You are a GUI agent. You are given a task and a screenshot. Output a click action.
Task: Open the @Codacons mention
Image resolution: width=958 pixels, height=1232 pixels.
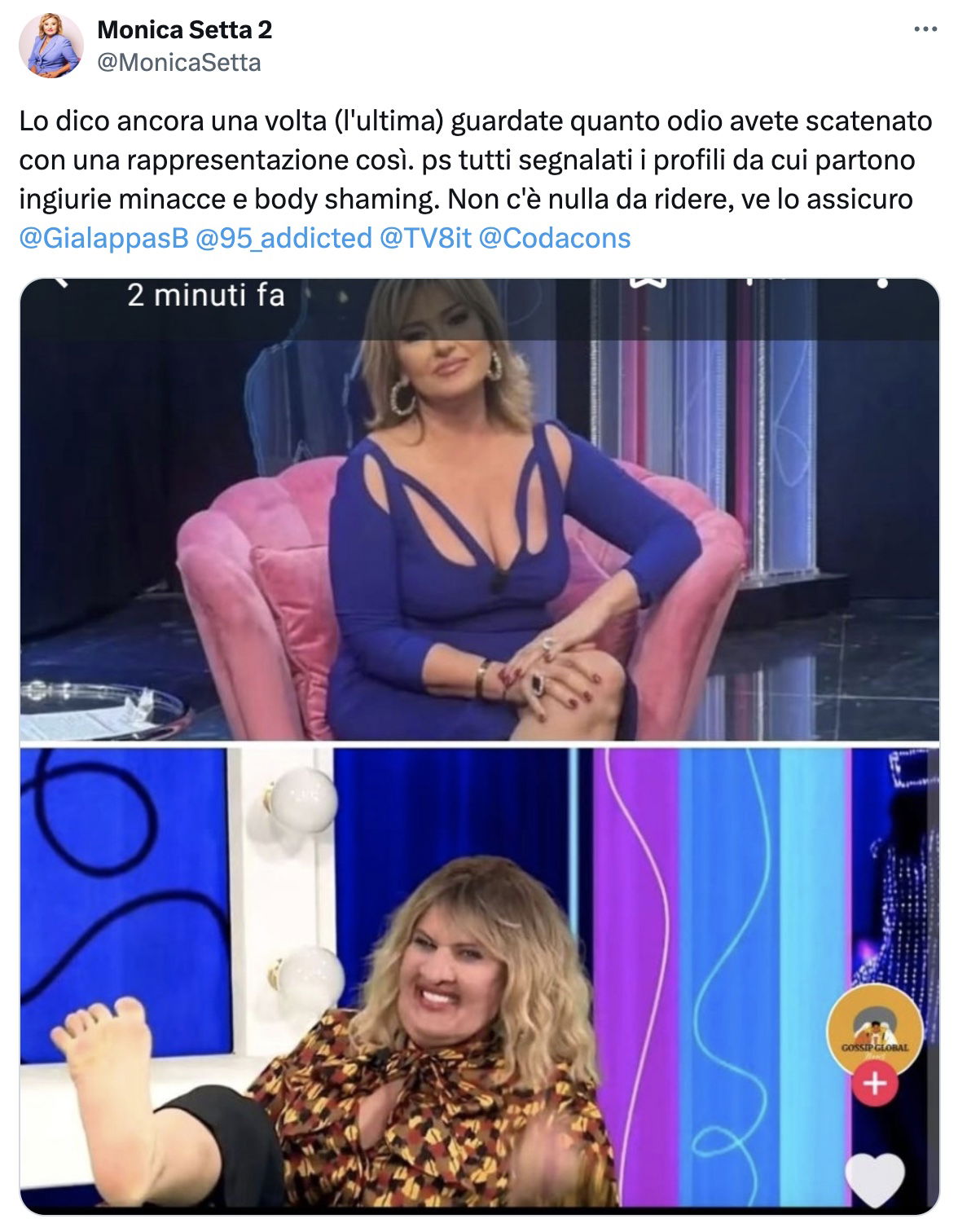(555, 238)
